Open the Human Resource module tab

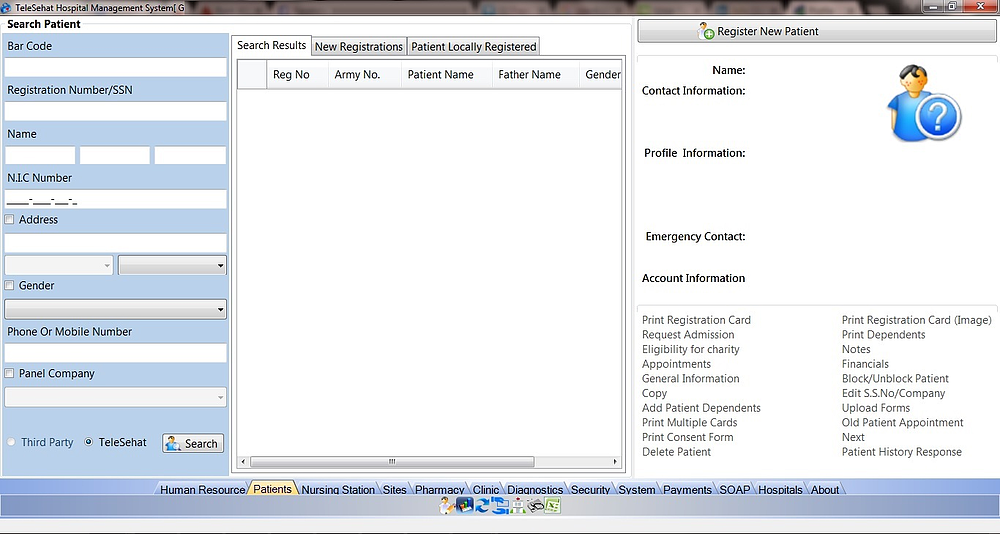(x=202, y=489)
